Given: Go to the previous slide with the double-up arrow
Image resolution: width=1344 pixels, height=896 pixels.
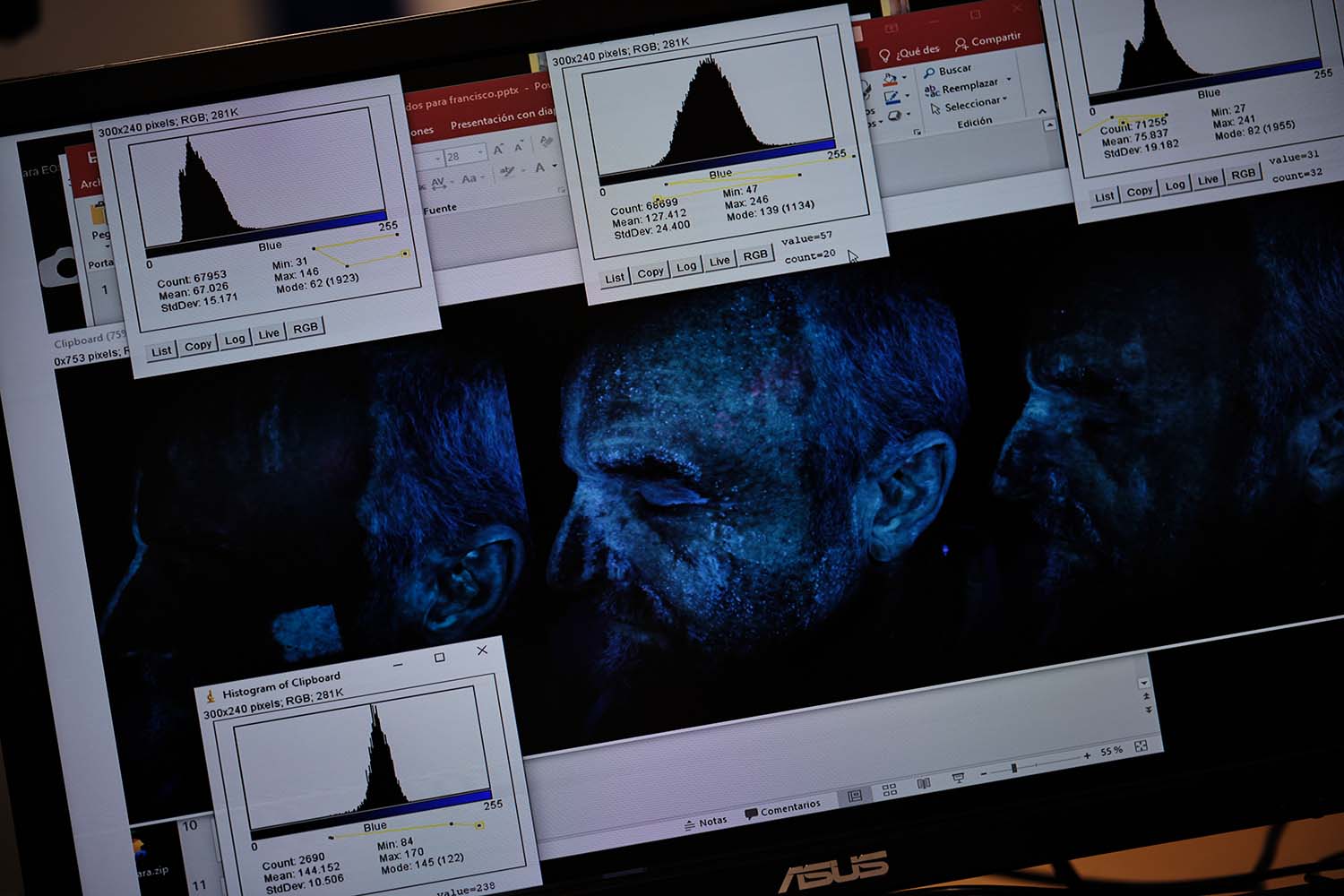Looking at the screenshot, I should coord(1146,696).
